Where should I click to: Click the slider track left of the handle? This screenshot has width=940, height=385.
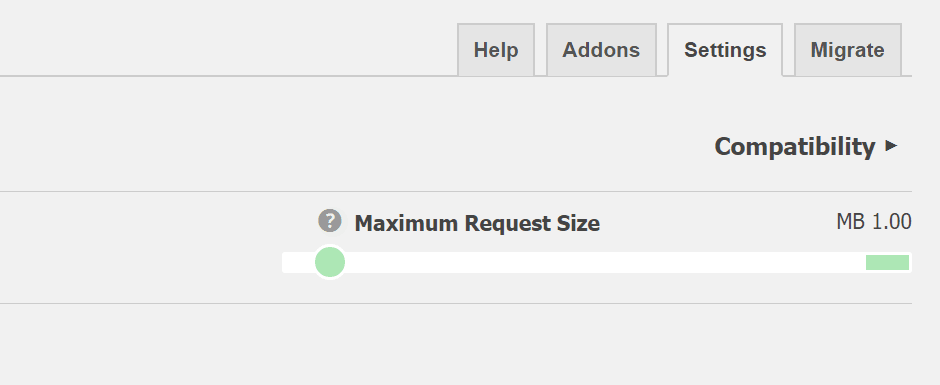(x=298, y=262)
